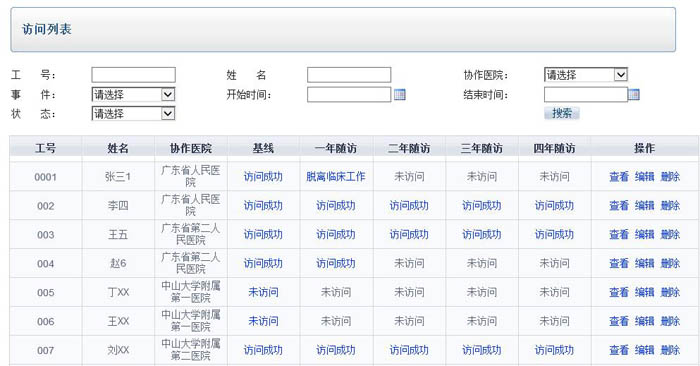Click 查看 for row 003
The height and width of the screenshot is (366, 700).
pos(619,235)
